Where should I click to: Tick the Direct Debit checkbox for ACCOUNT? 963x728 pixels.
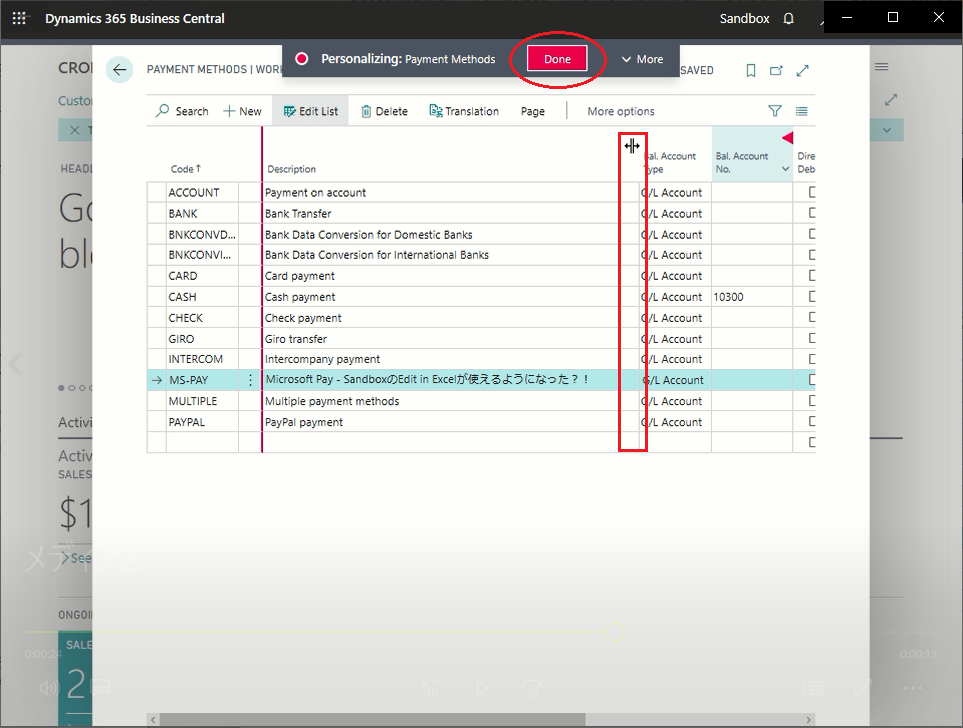[812, 192]
